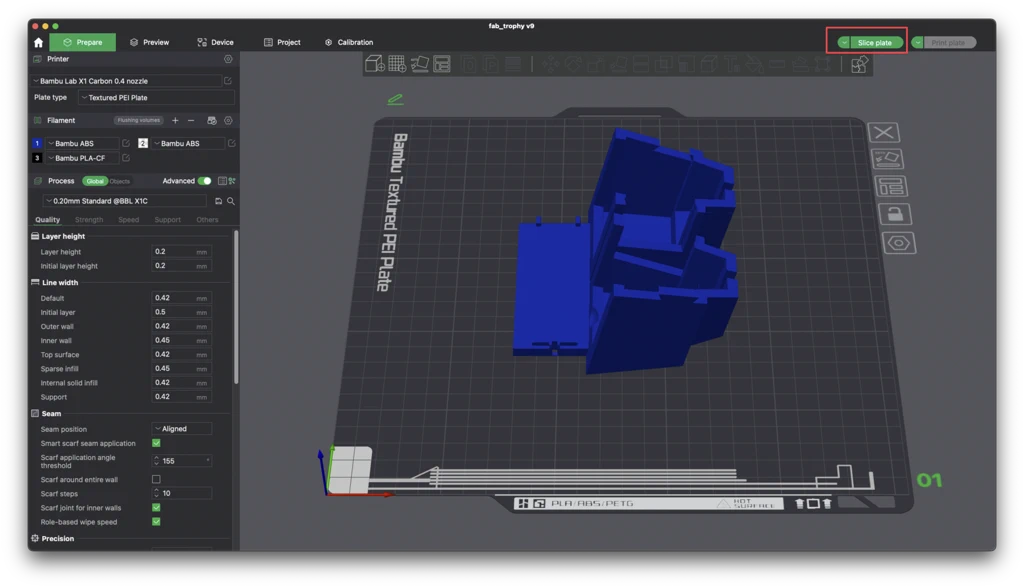Open plate settings hexagon icon

pyautogui.click(x=899, y=243)
